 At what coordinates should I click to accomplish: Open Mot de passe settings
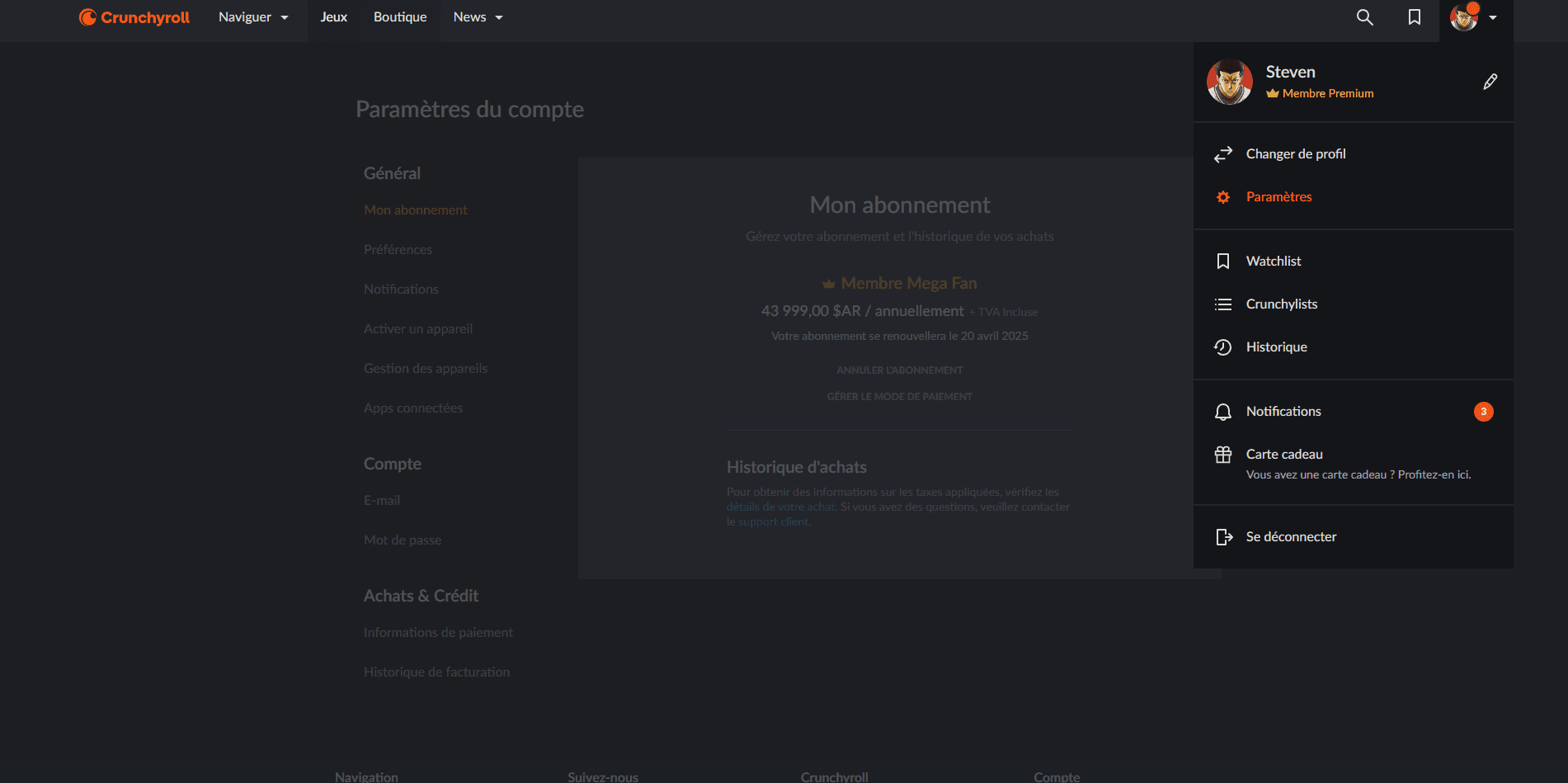click(x=403, y=540)
